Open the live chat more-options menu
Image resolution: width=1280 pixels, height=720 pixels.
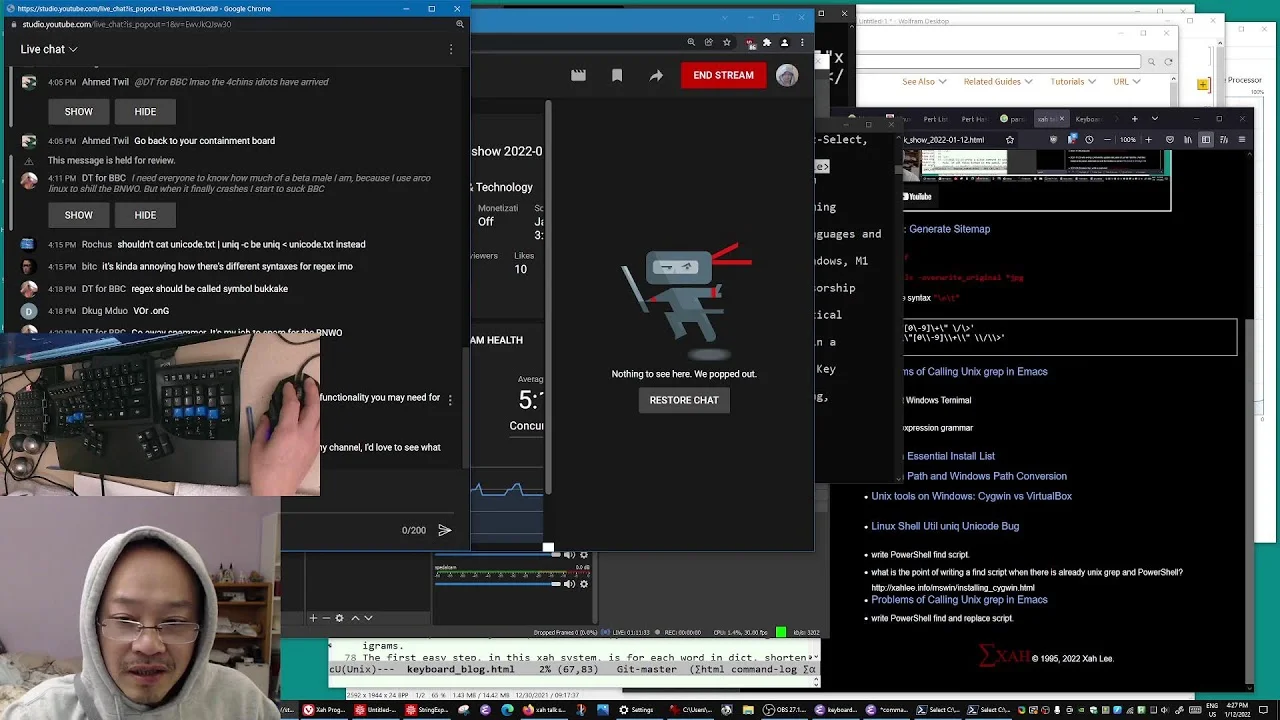(x=451, y=49)
